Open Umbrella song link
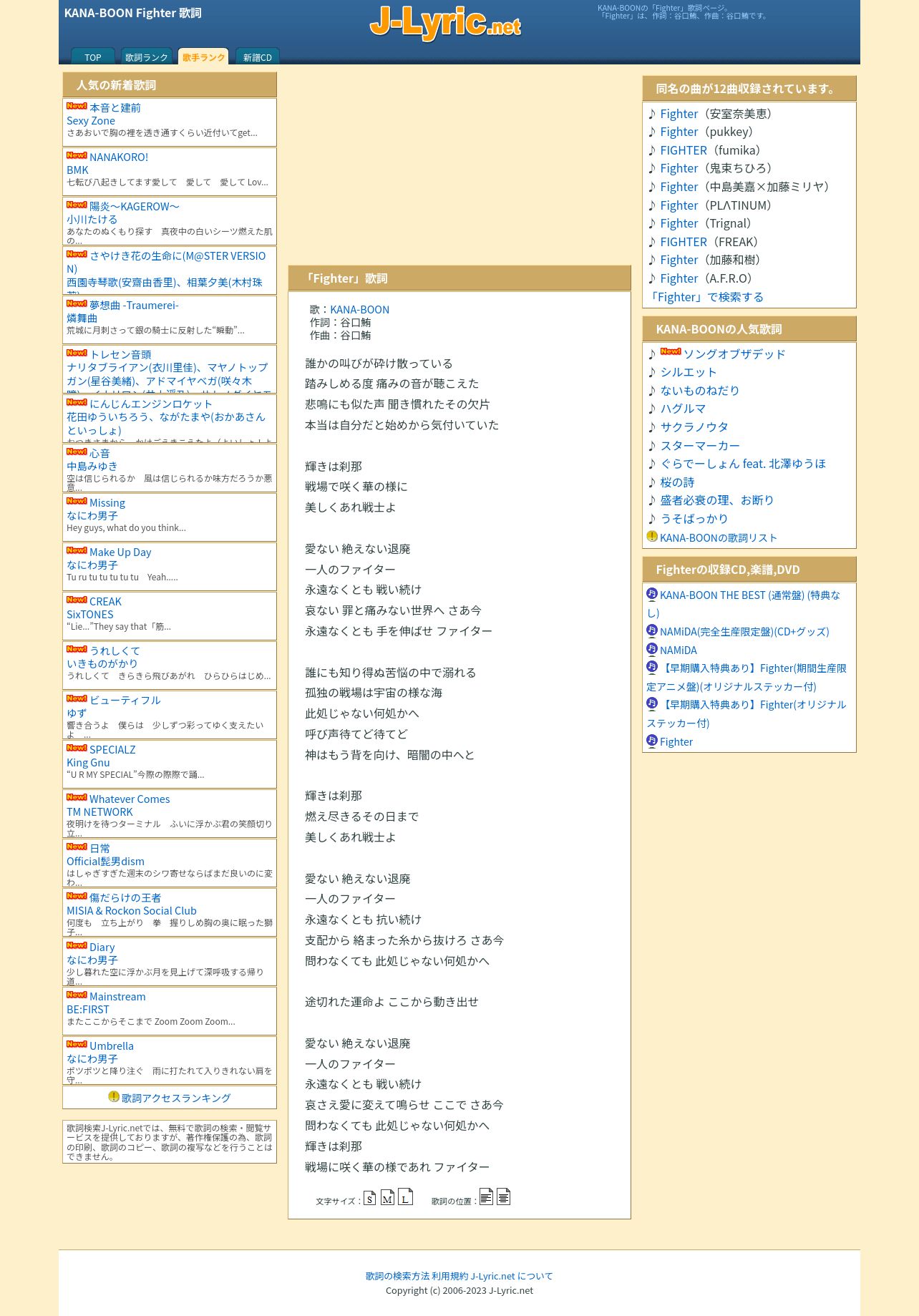The width and height of the screenshot is (919, 1316). click(112, 1046)
